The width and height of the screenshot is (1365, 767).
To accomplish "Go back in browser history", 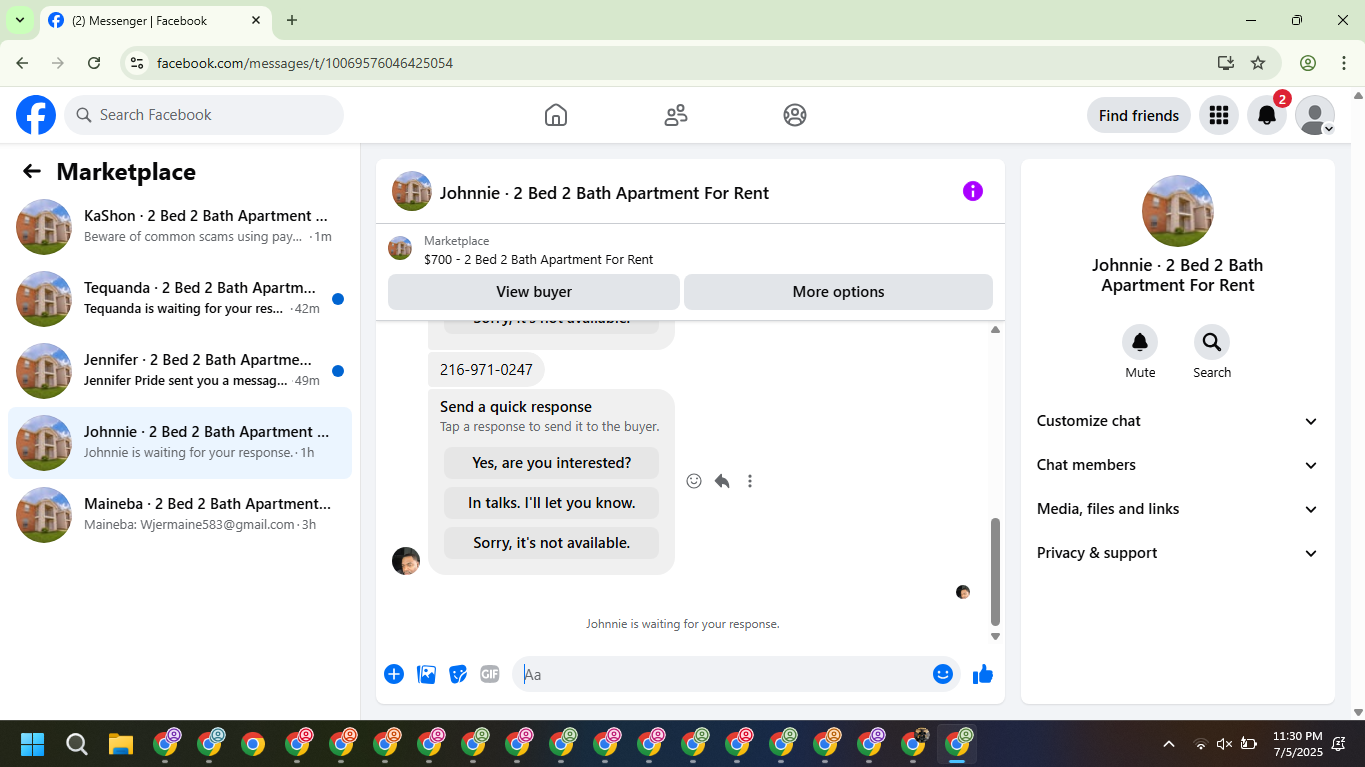I will pos(22,63).
